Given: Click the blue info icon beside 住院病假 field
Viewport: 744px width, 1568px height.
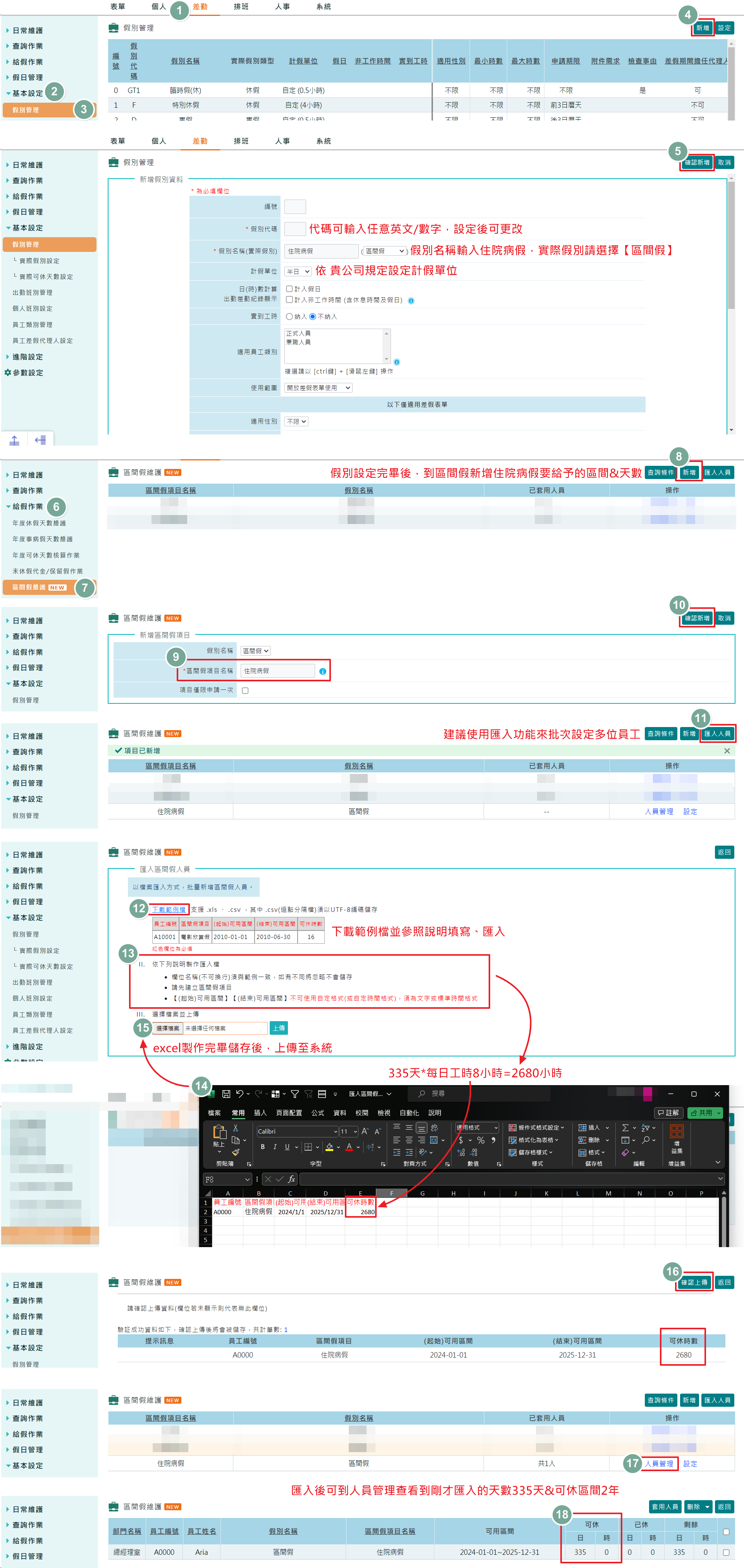Looking at the screenshot, I should coord(323,671).
